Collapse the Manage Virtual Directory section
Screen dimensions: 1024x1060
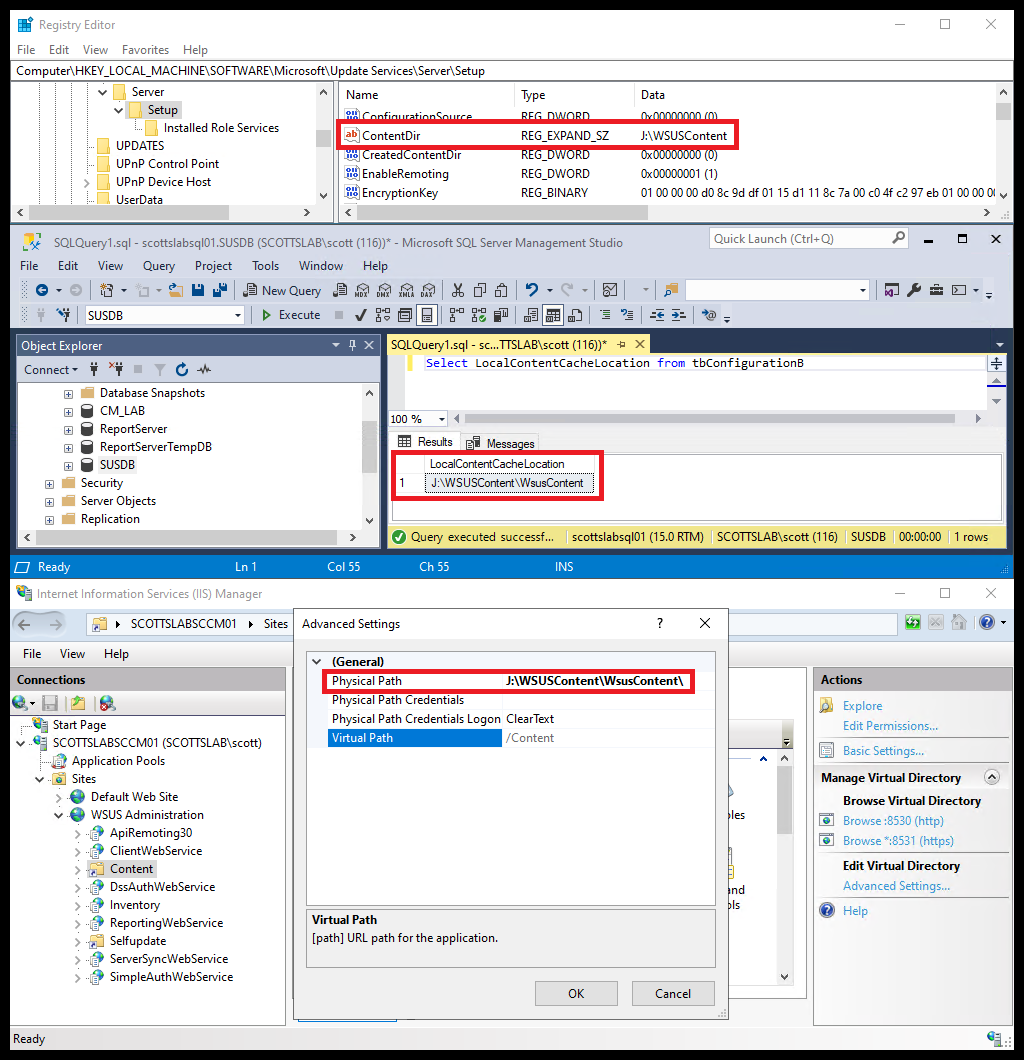coord(990,776)
